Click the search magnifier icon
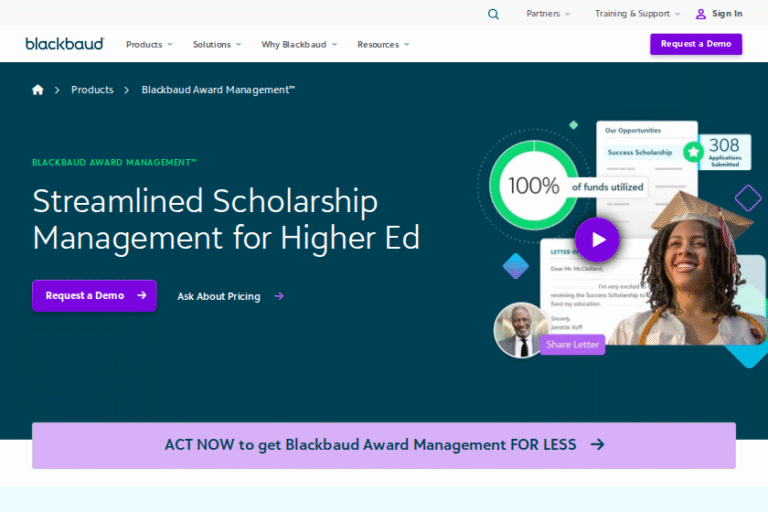This screenshot has height=512, width=768. tap(493, 14)
